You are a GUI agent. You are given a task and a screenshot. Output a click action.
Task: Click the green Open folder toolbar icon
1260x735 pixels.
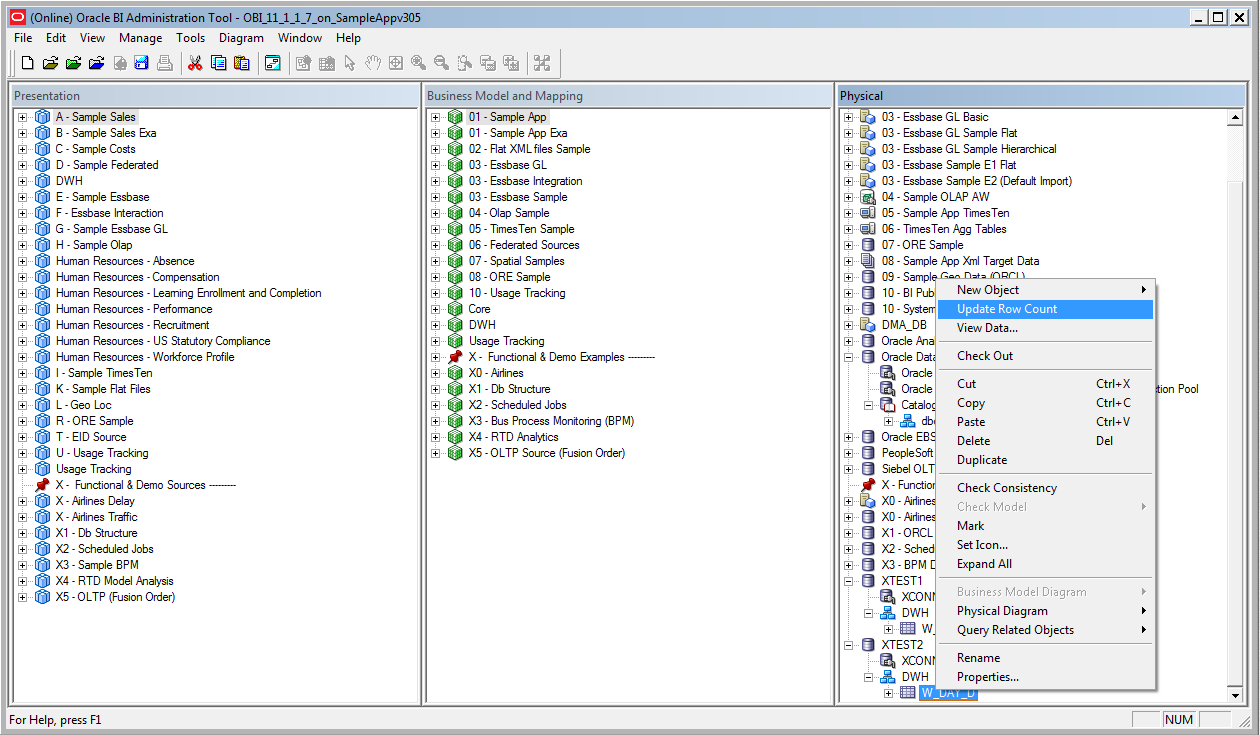coord(73,63)
